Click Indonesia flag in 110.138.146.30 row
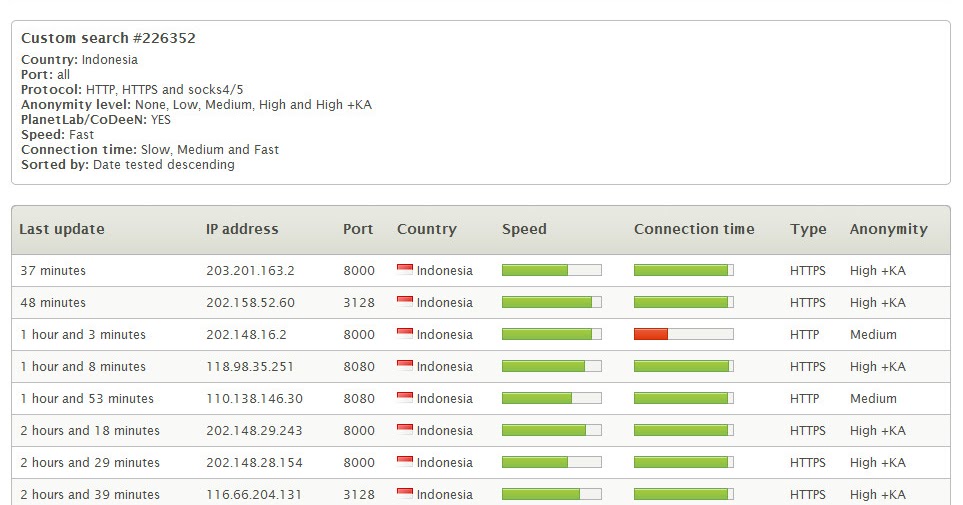Screen dimensions: 963x505 (x=405, y=397)
